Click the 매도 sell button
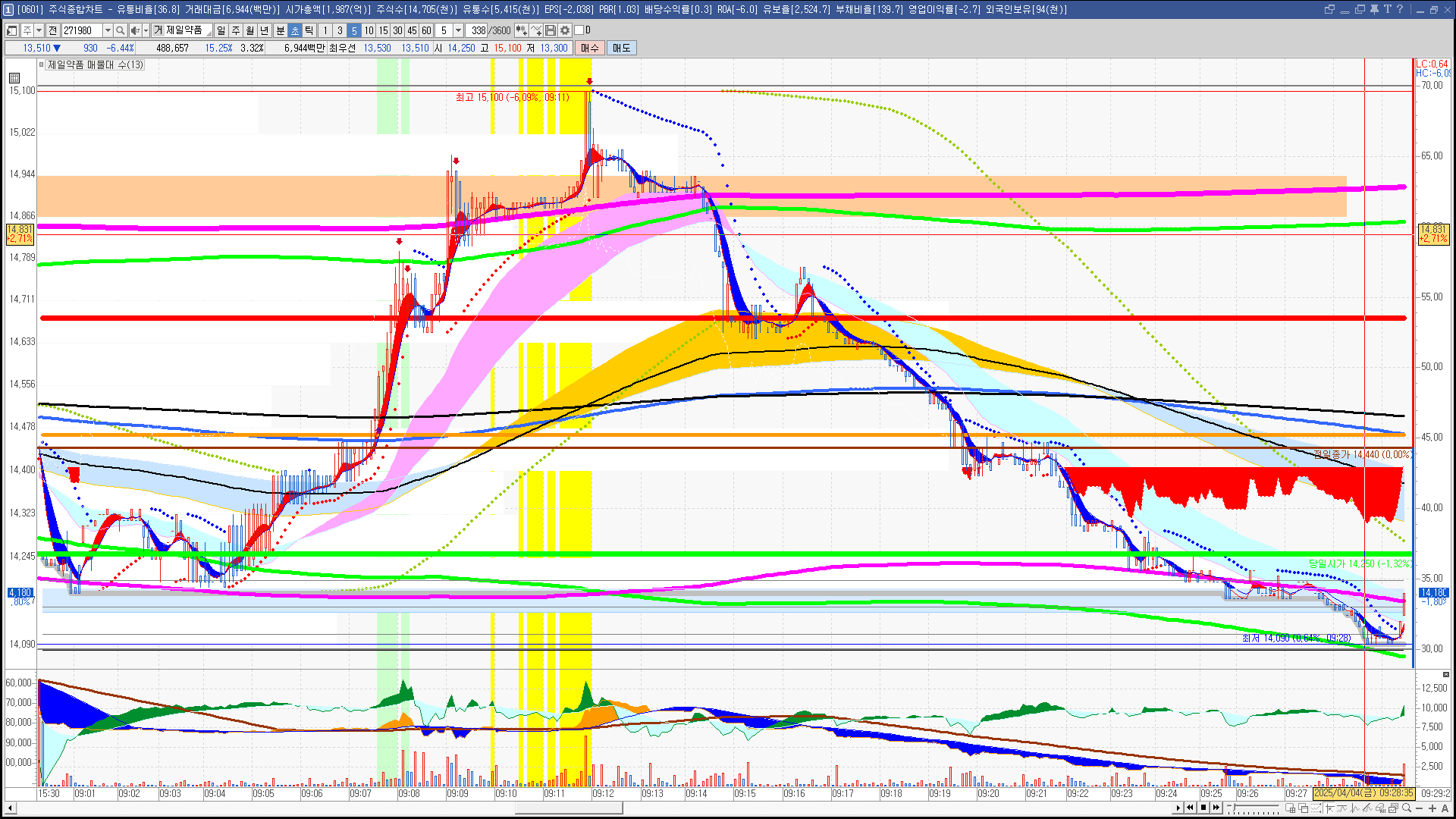1456x819 pixels. pyautogui.click(x=622, y=48)
